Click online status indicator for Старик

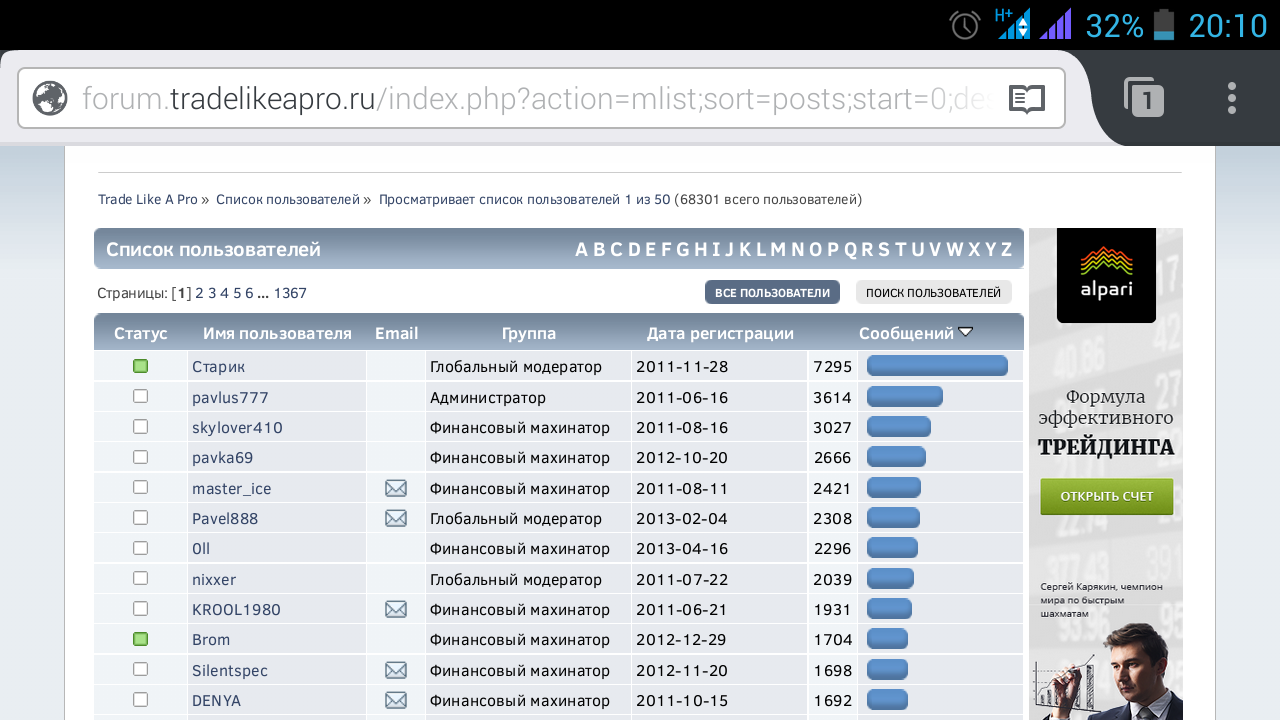click(x=141, y=366)
